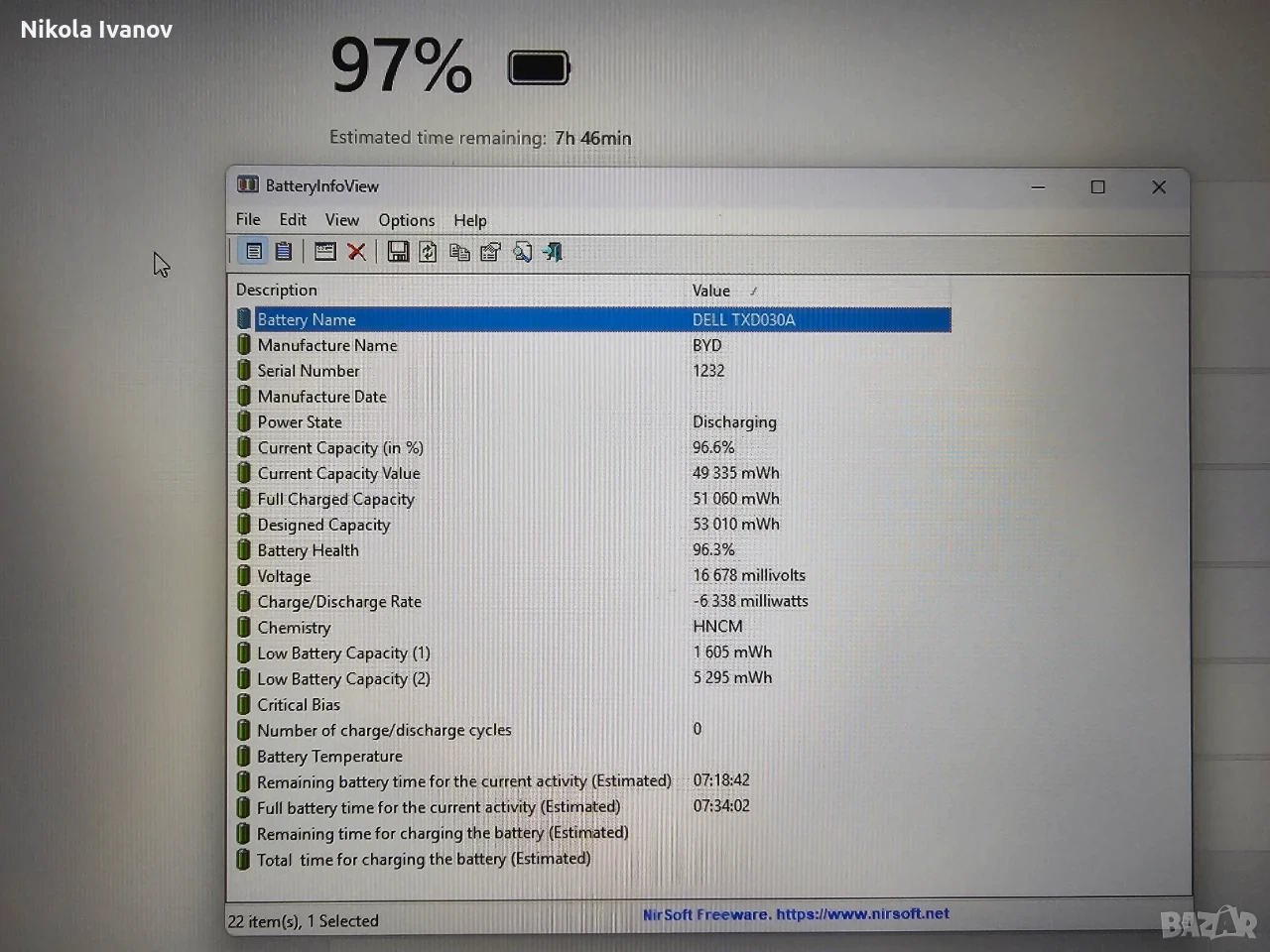Click the value '07:18:42'
Viewport: 1270px width, 952px height.
tap(721, 780)
